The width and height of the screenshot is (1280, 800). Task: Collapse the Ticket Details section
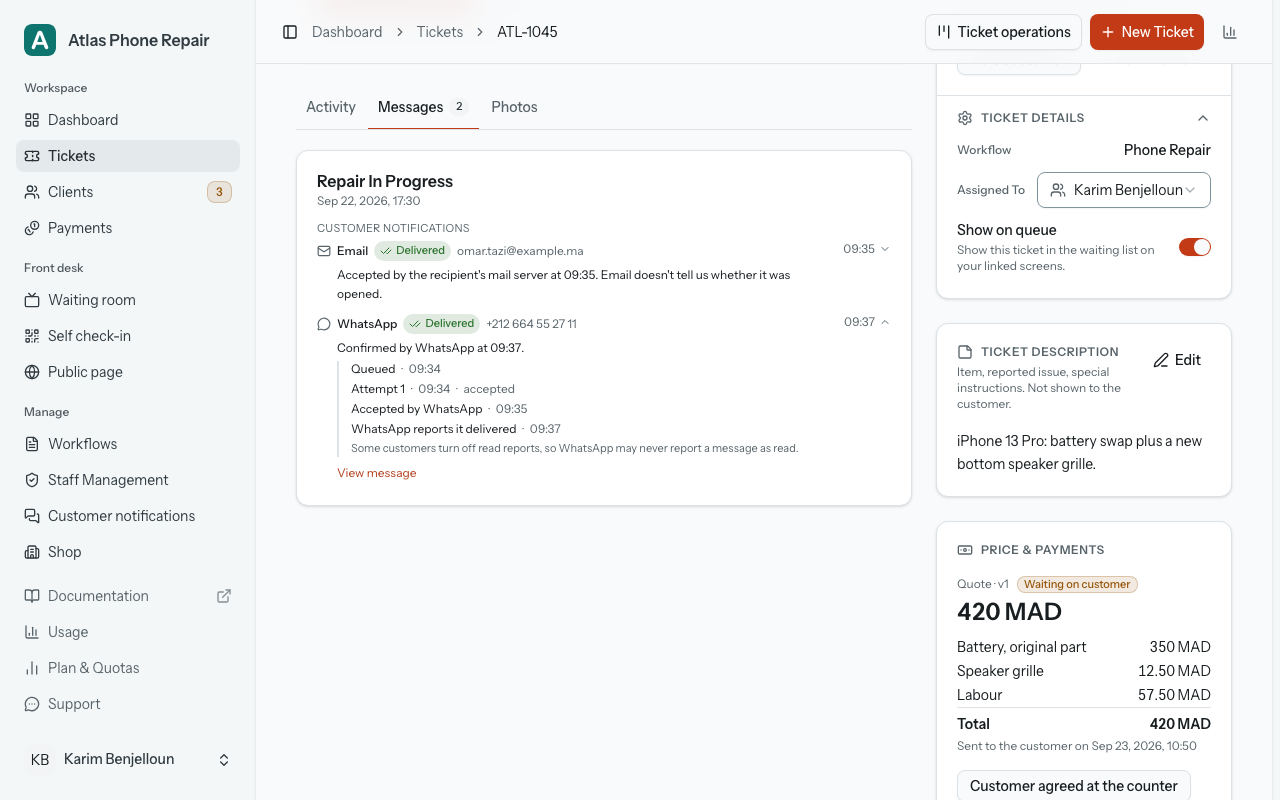coord(1203,118)
